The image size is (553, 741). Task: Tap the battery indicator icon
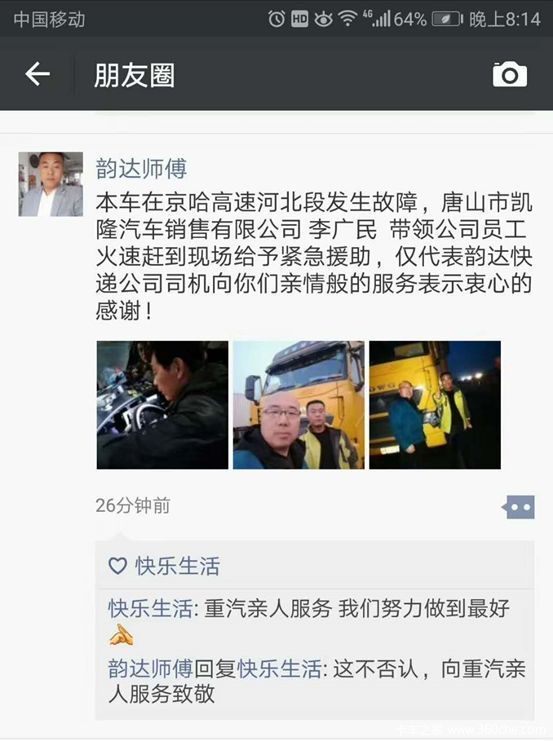[447, 19]
